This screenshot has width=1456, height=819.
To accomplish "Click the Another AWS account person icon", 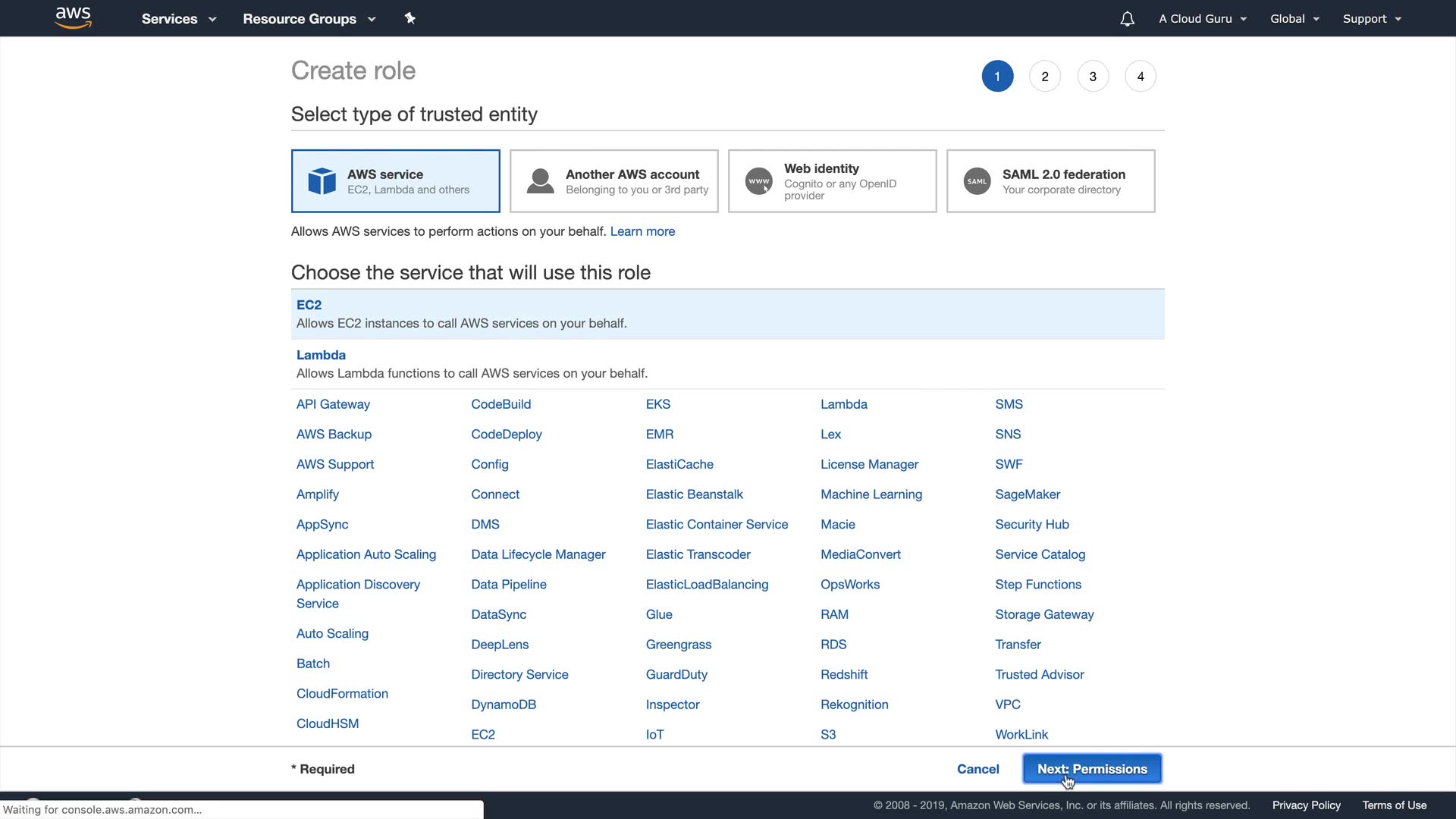I will (540, 181).
